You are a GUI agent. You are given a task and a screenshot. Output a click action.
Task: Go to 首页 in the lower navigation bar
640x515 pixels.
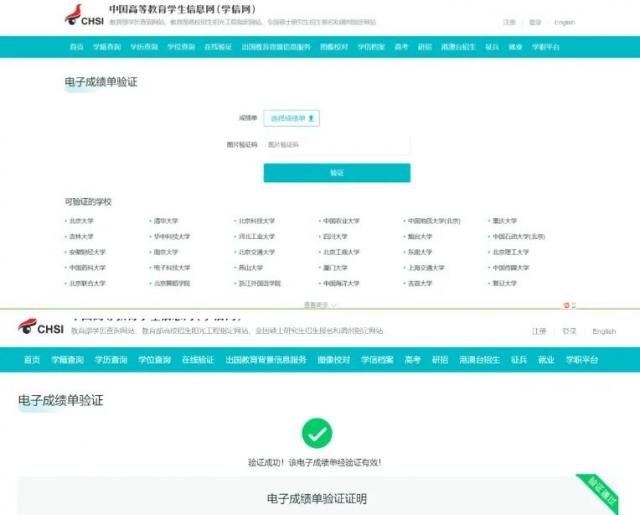click(32, 360)
